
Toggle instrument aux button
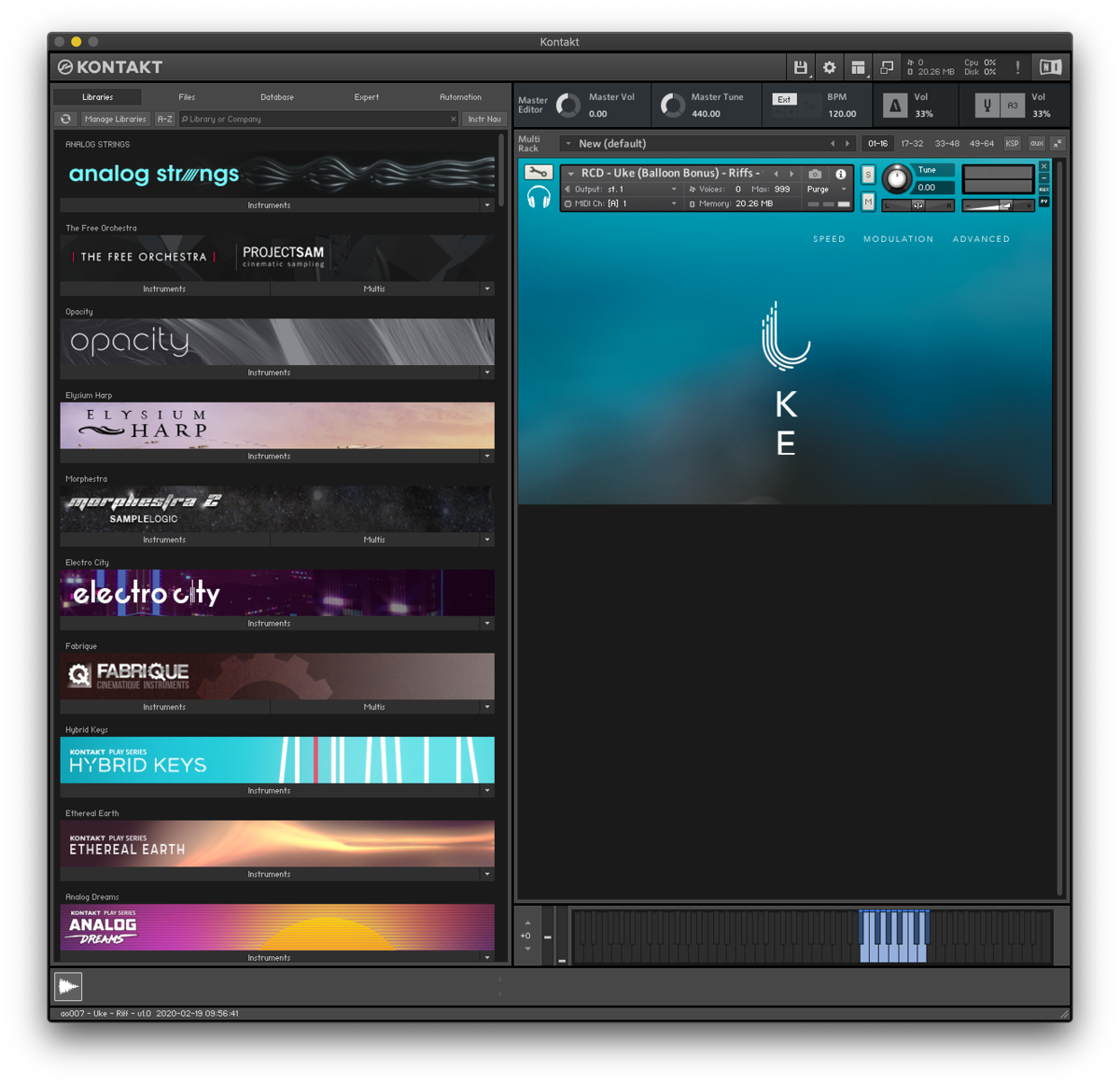click(x=1044, y=190)
